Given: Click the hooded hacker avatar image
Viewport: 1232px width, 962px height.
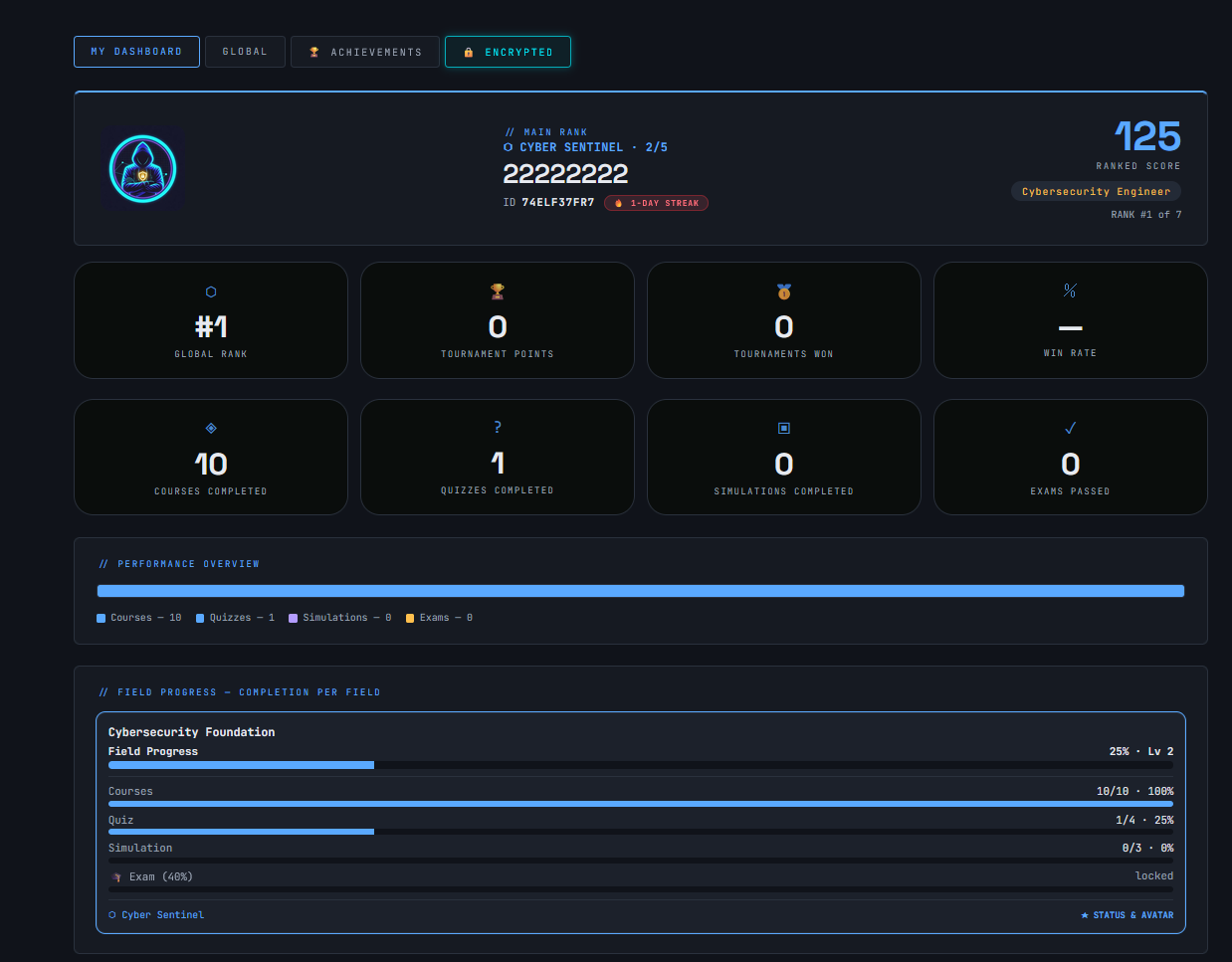Looking at the screenshot, I should tap(142, 168).
